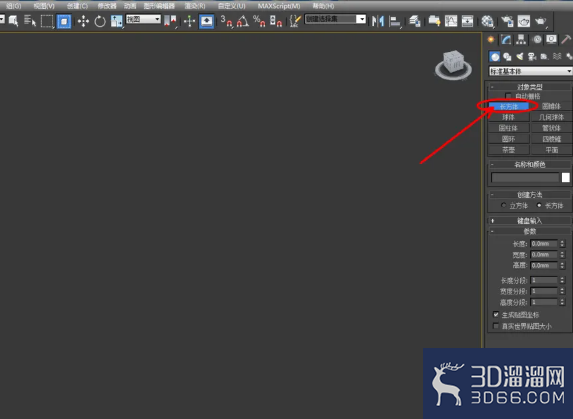Toggle the Angle Snap button
The width and height of the screenshot is (573, 419).
click(x=243, y=21)
